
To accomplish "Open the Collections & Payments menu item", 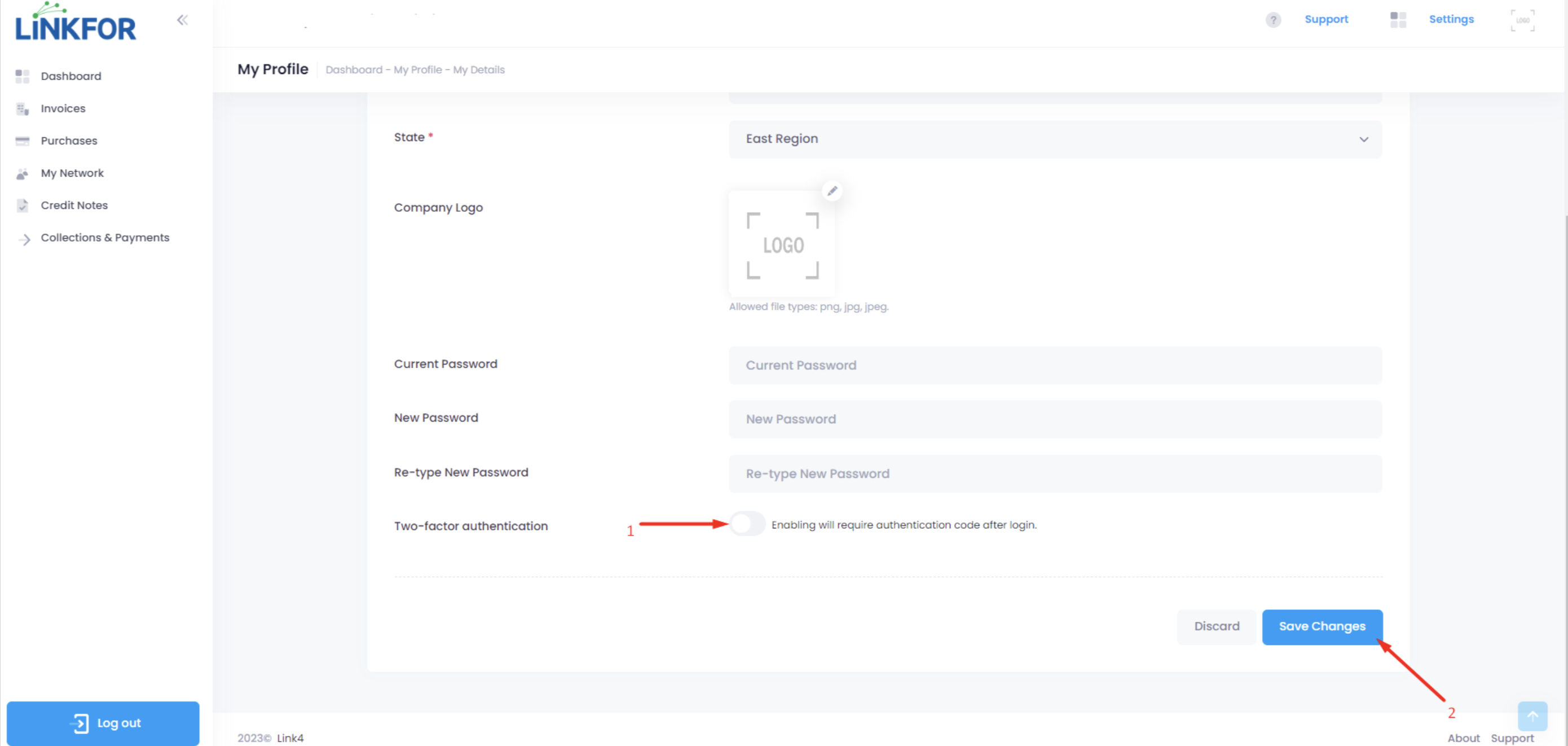I will click(105, 238).
